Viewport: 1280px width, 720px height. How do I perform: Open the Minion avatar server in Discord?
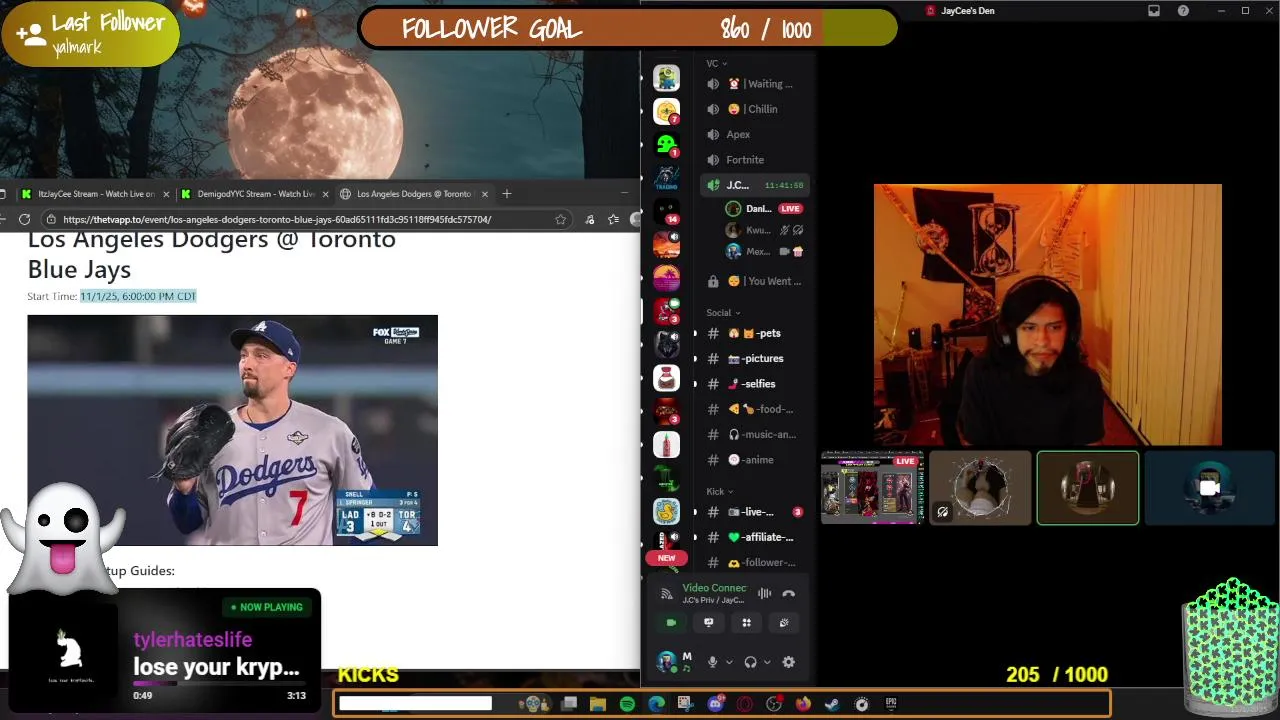pos(666,78)
